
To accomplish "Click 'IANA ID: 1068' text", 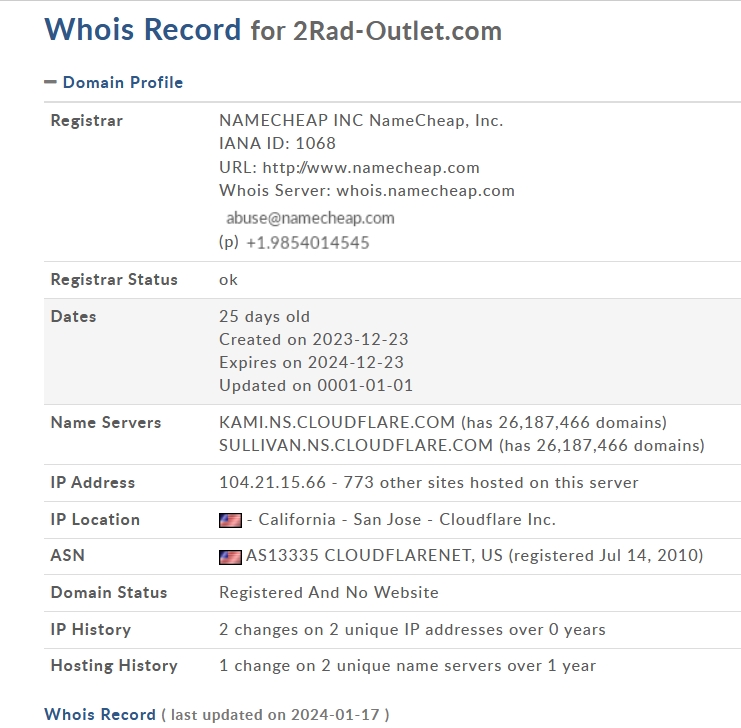I will point(277,143).
